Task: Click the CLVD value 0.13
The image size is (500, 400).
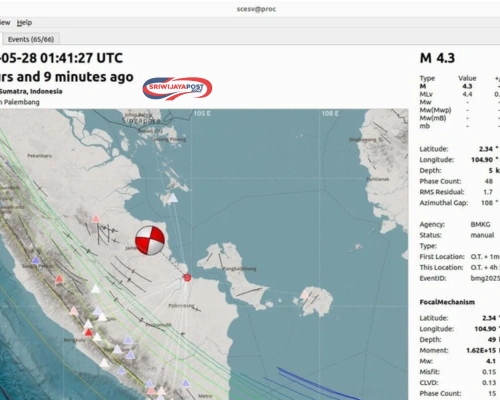Action: tap(489, 383)
